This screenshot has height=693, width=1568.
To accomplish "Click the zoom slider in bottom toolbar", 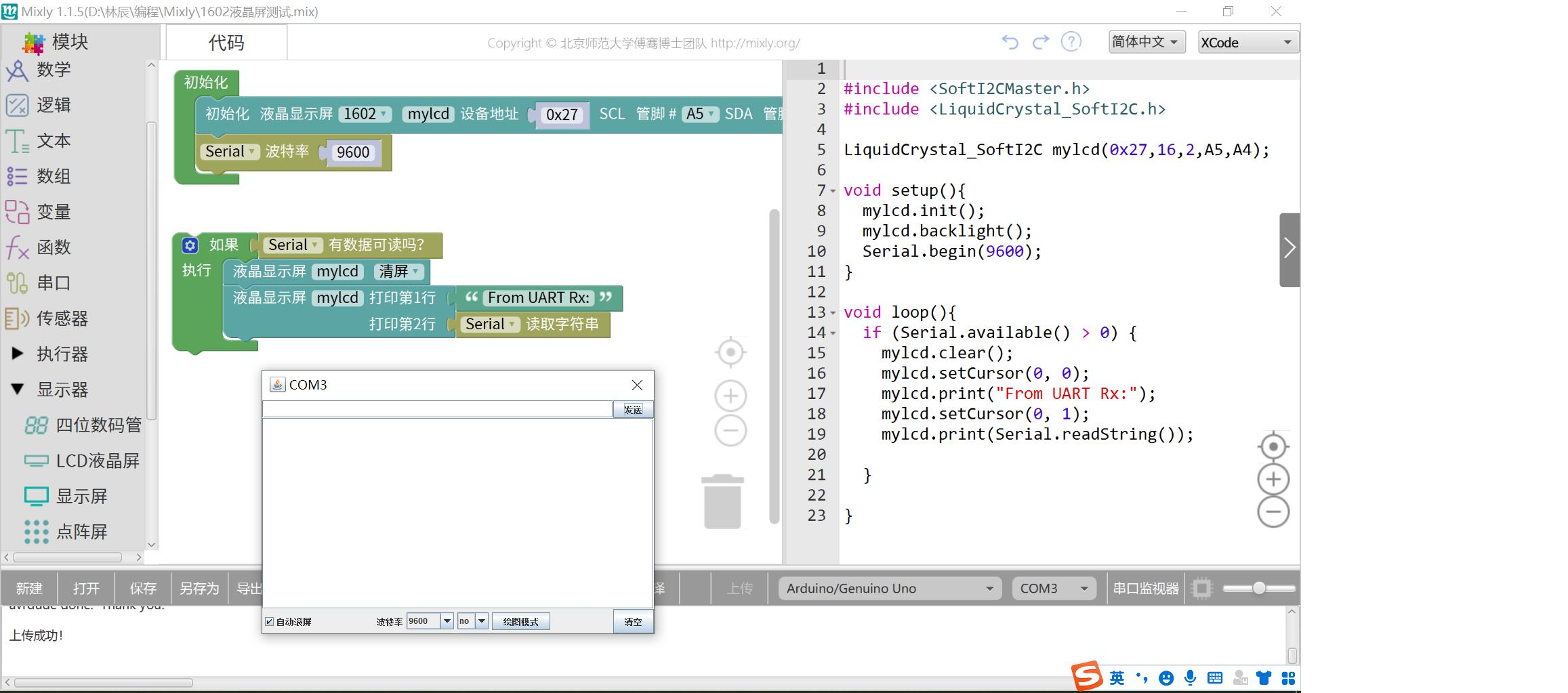I will tap(1258, 589).
